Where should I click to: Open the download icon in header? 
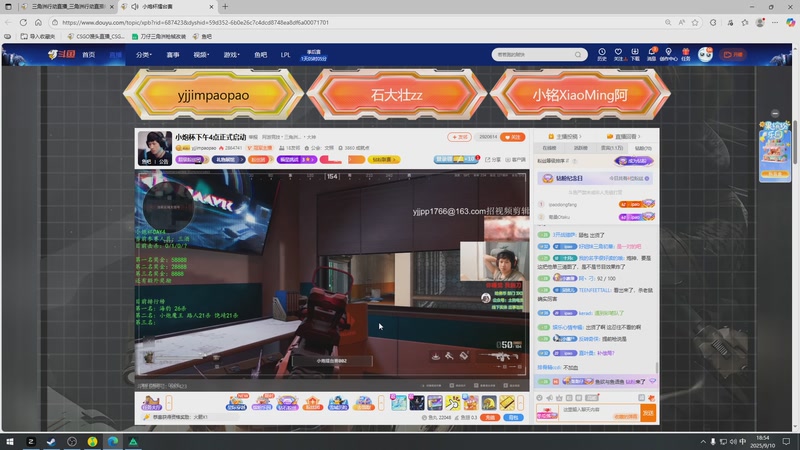coord(635,54)
